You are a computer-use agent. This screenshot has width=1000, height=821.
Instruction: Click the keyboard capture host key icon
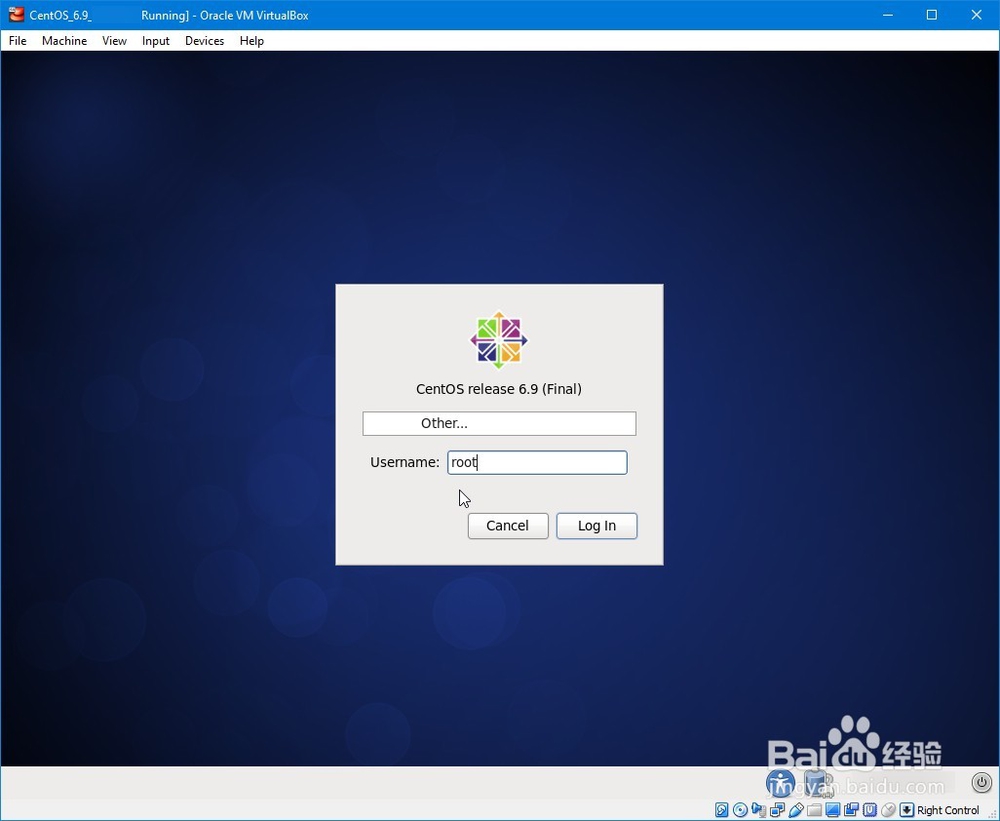[907, 810]
